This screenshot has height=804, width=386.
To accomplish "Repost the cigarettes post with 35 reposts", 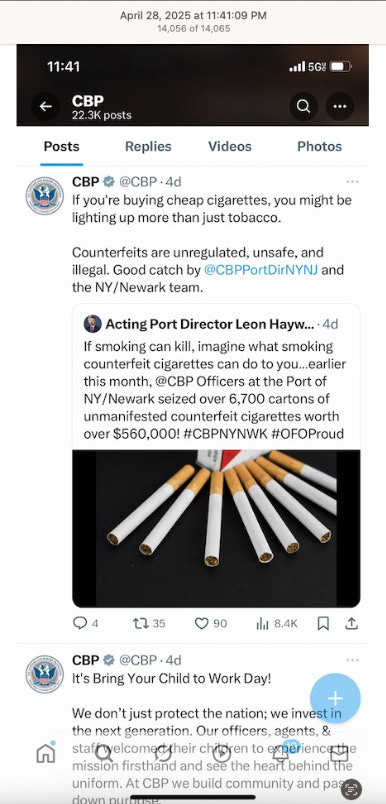I will pos(149,623).
